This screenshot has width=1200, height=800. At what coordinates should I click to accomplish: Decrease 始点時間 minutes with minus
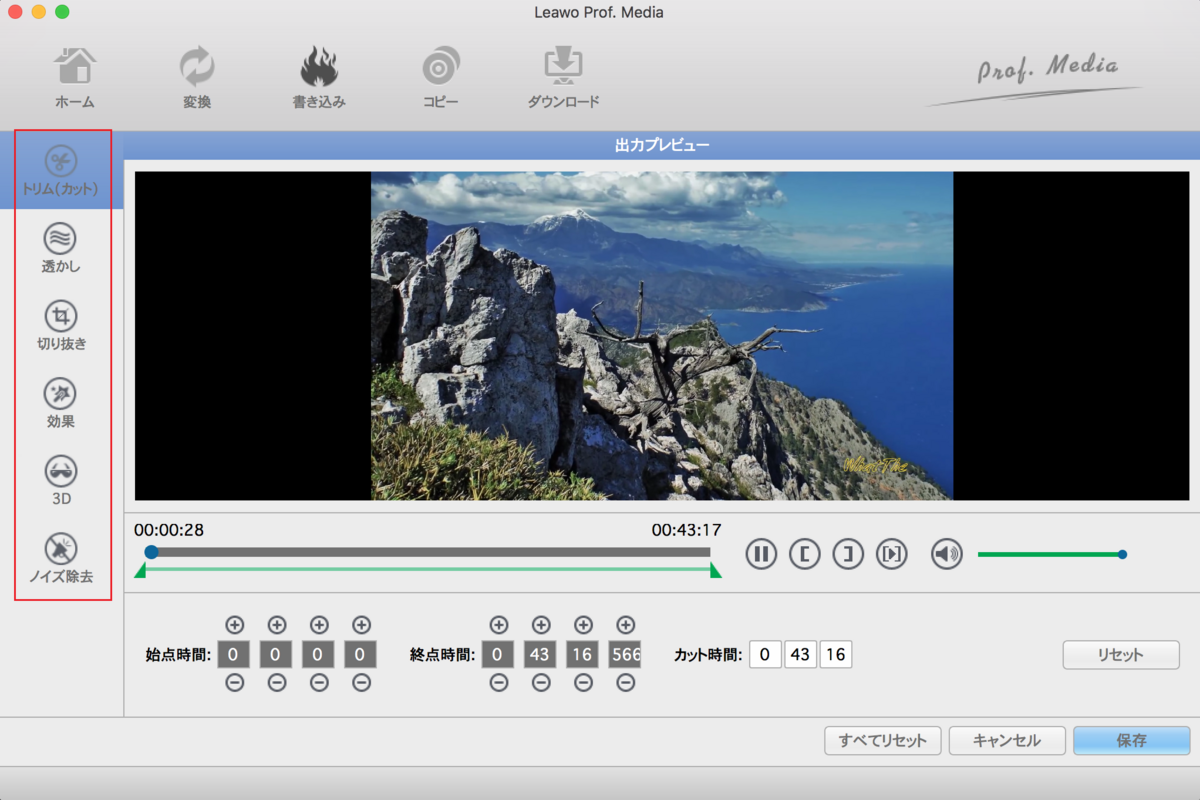[277, 683]
